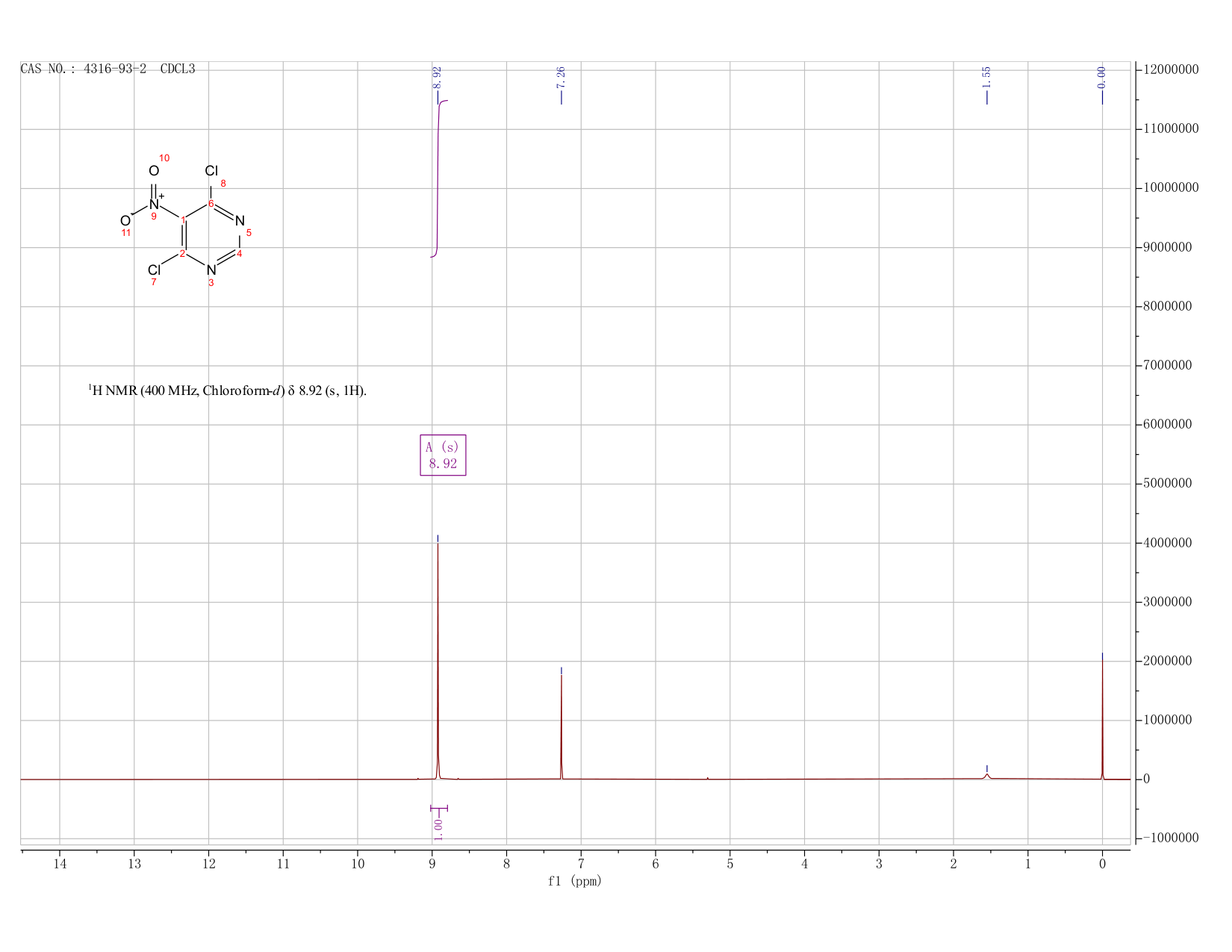Click the 14 ppm axis tick label
This screenshot has width=1232, height=952.
60,865
